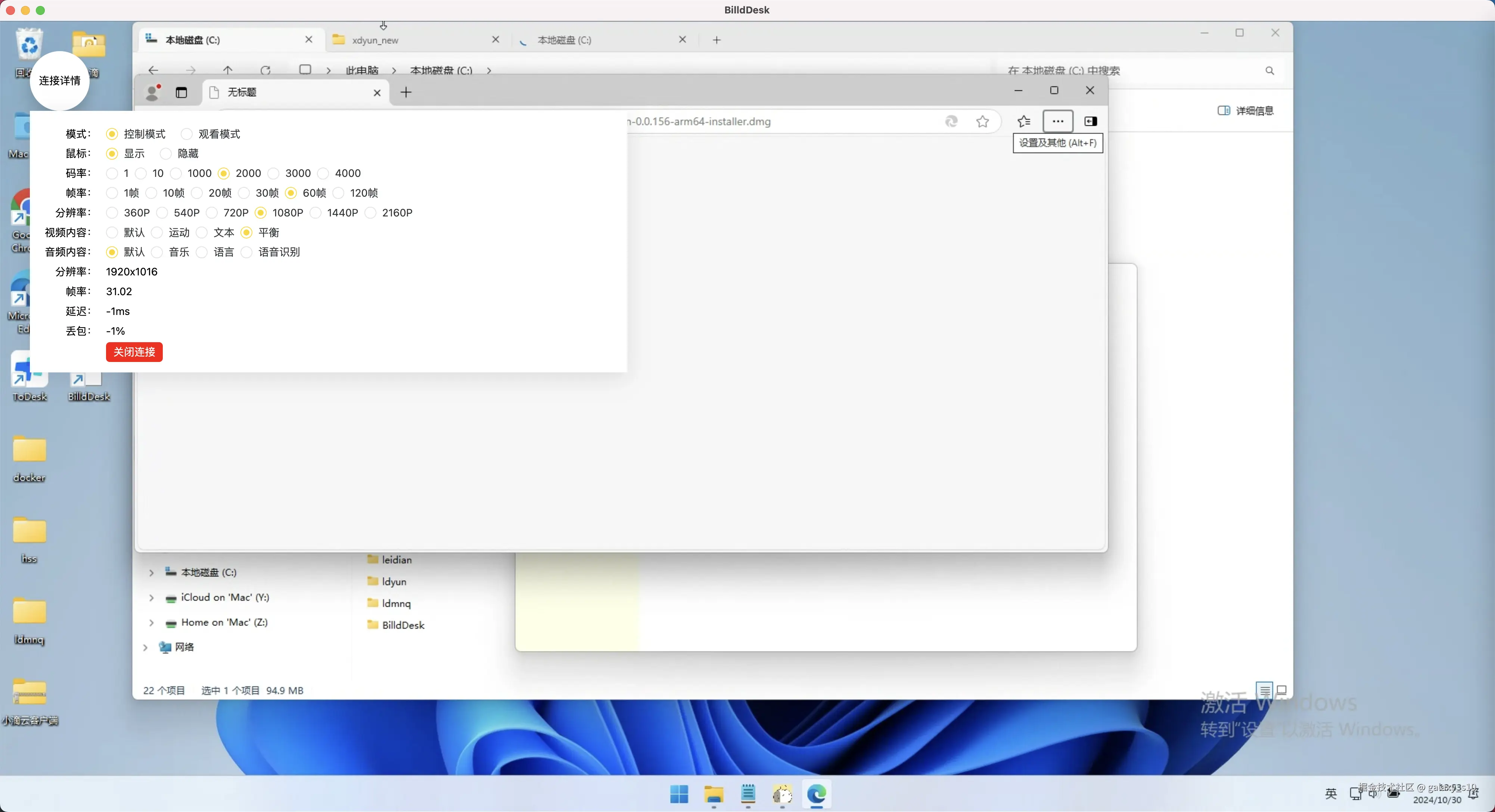Screen dimensions: 1495x812
Task: Choose the 720P resolution option
Action: click(x=212, y=213)
